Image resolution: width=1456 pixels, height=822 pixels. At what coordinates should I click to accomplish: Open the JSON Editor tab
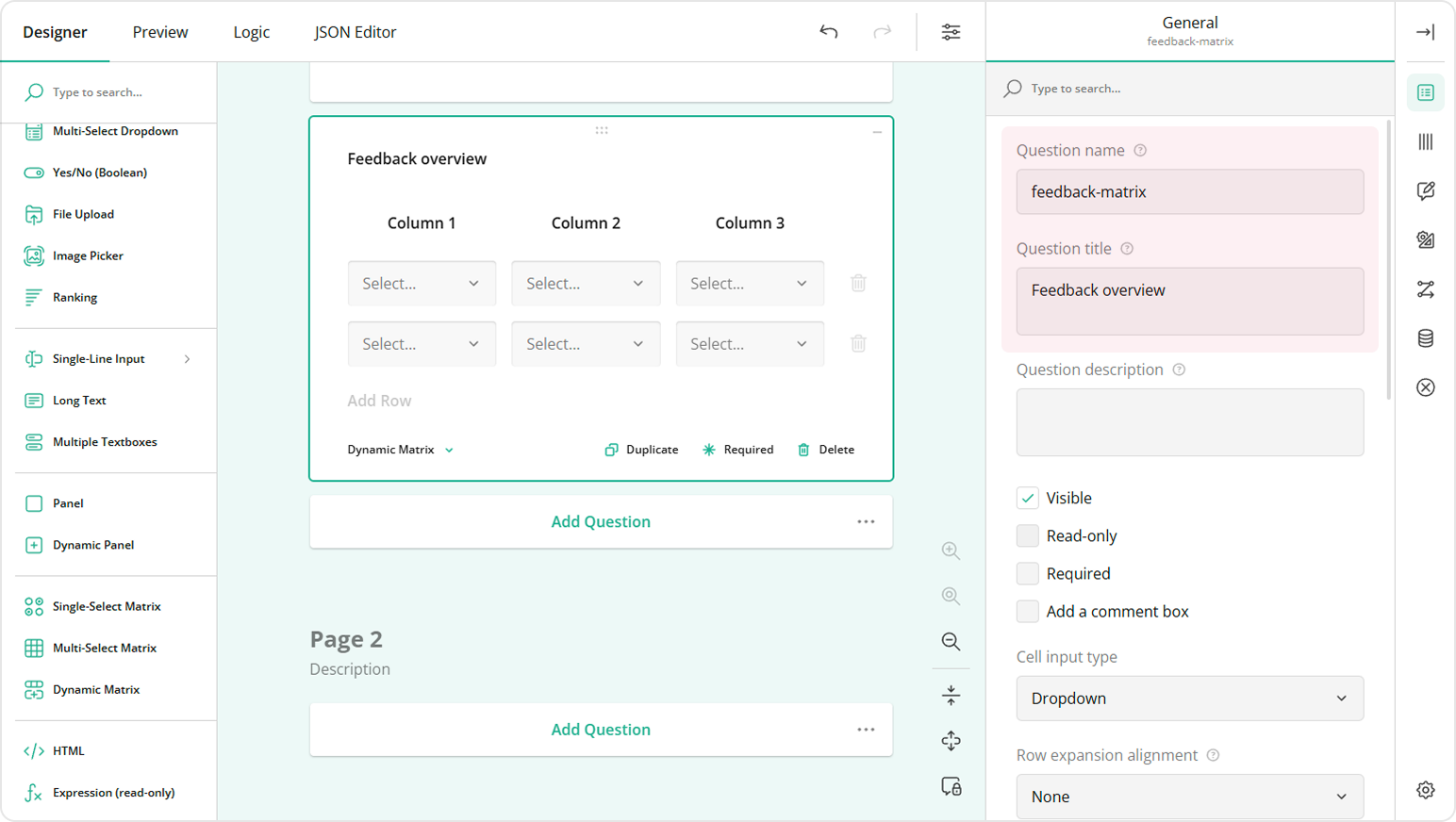click(356, 31)
